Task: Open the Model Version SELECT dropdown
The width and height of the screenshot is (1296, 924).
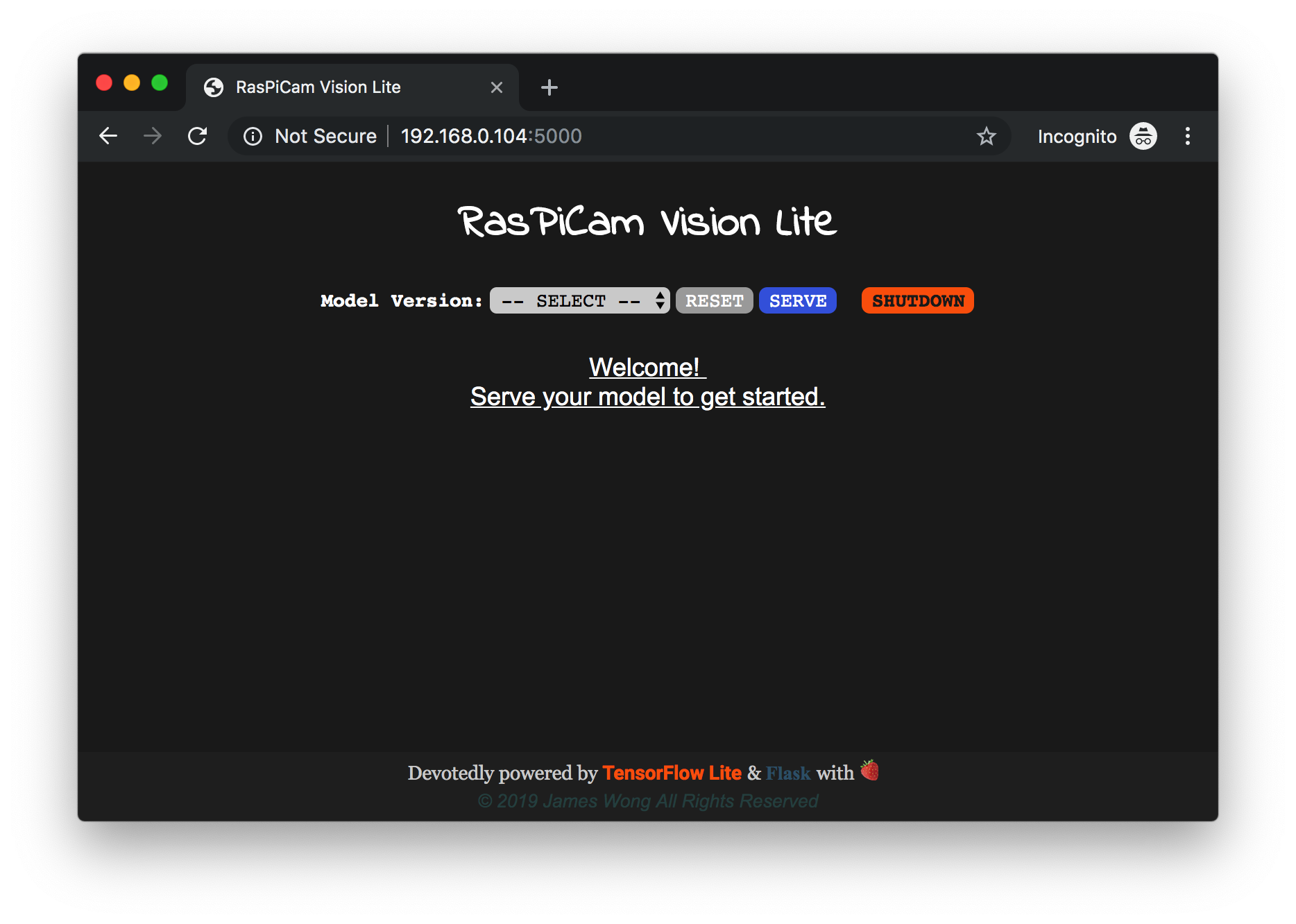Action: [x=579, y=300]
